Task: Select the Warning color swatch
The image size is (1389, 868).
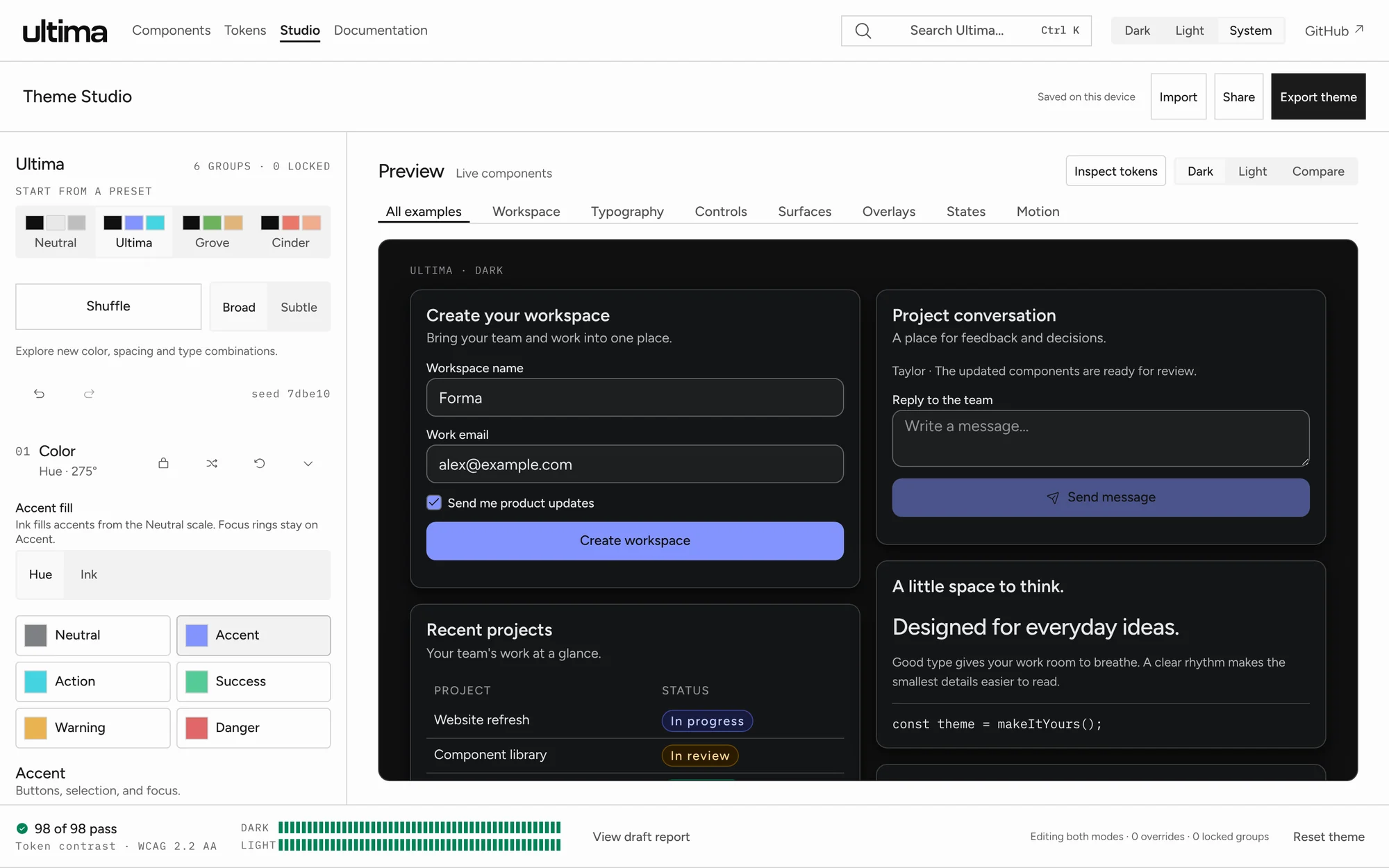Action: point(93,728)
